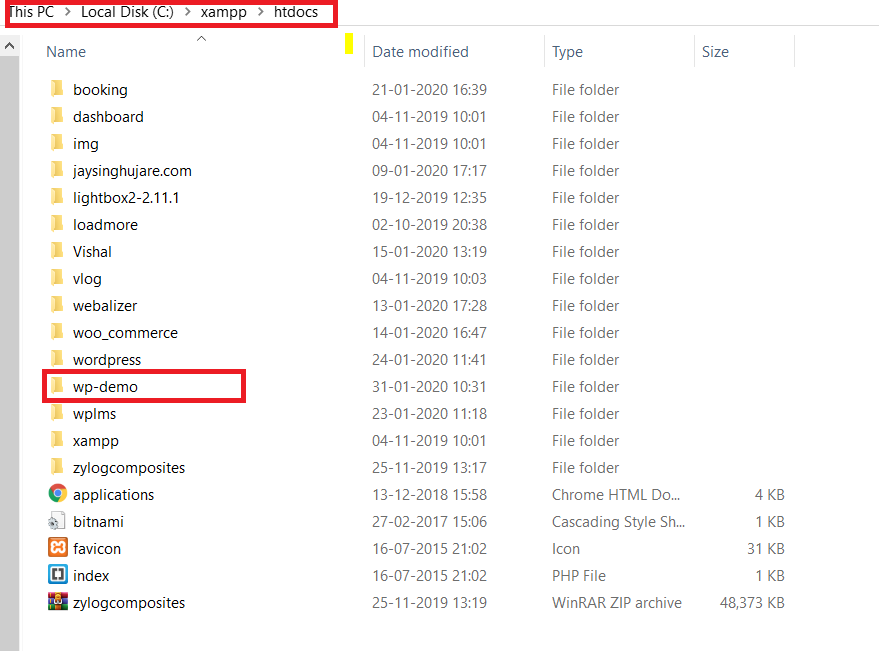Navigate to xampp in address bar

coord(224,12)
